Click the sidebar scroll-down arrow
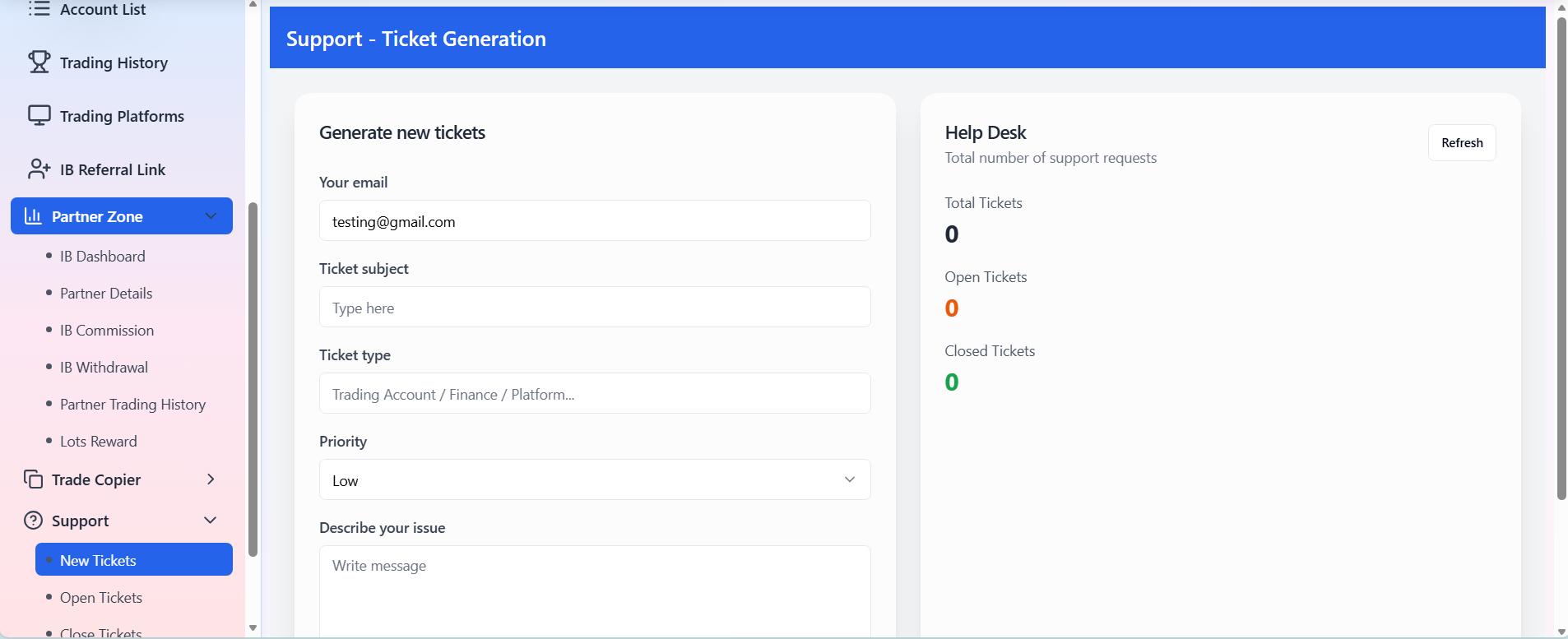 point(253,628)
